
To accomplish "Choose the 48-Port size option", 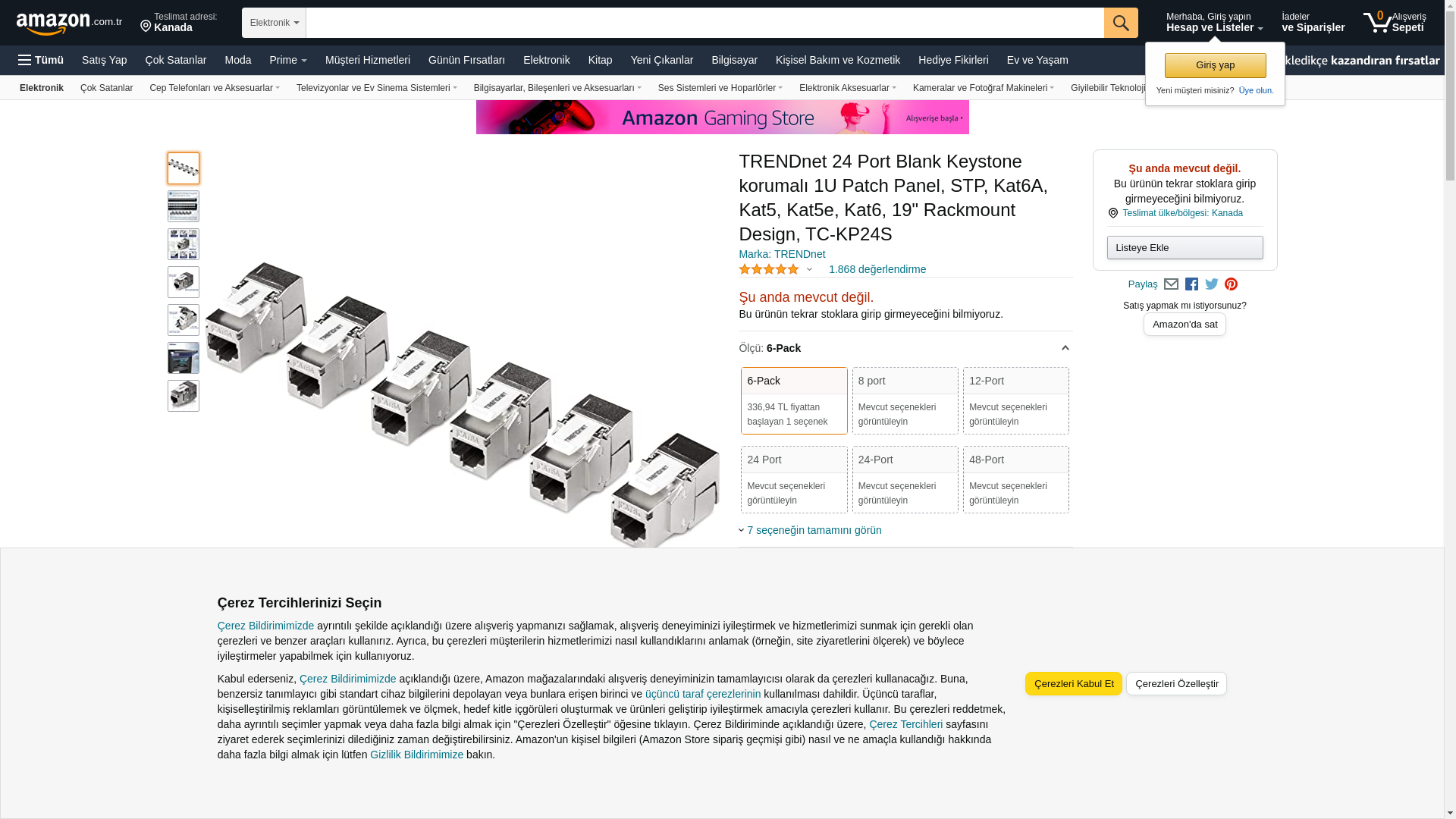I will (1016, 479).
